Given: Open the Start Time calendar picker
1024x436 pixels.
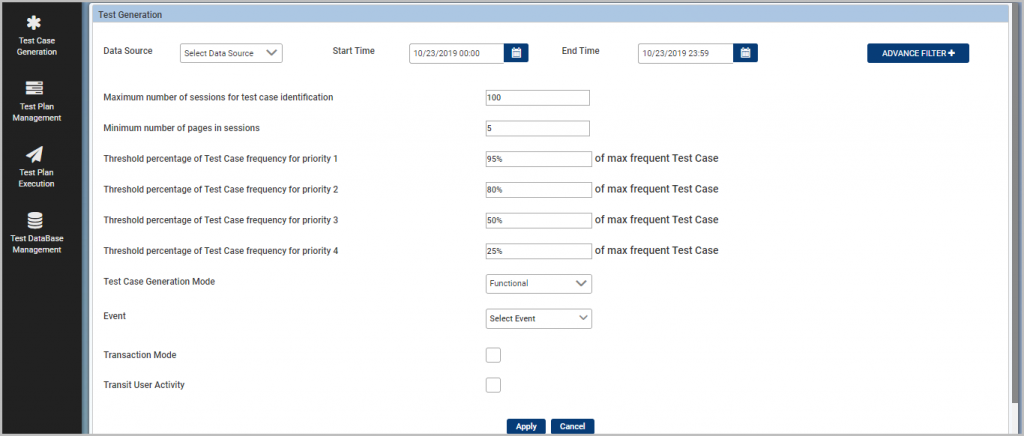Looking at the screenshot, I should [x=516, y=54].
